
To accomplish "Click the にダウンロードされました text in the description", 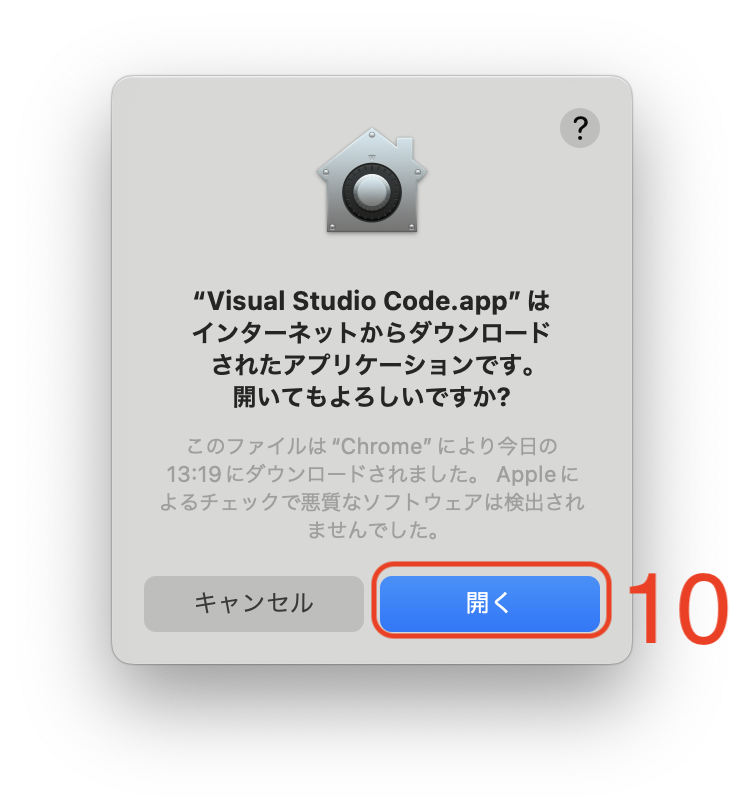I will pyautogui.click(x=352, y=474).
